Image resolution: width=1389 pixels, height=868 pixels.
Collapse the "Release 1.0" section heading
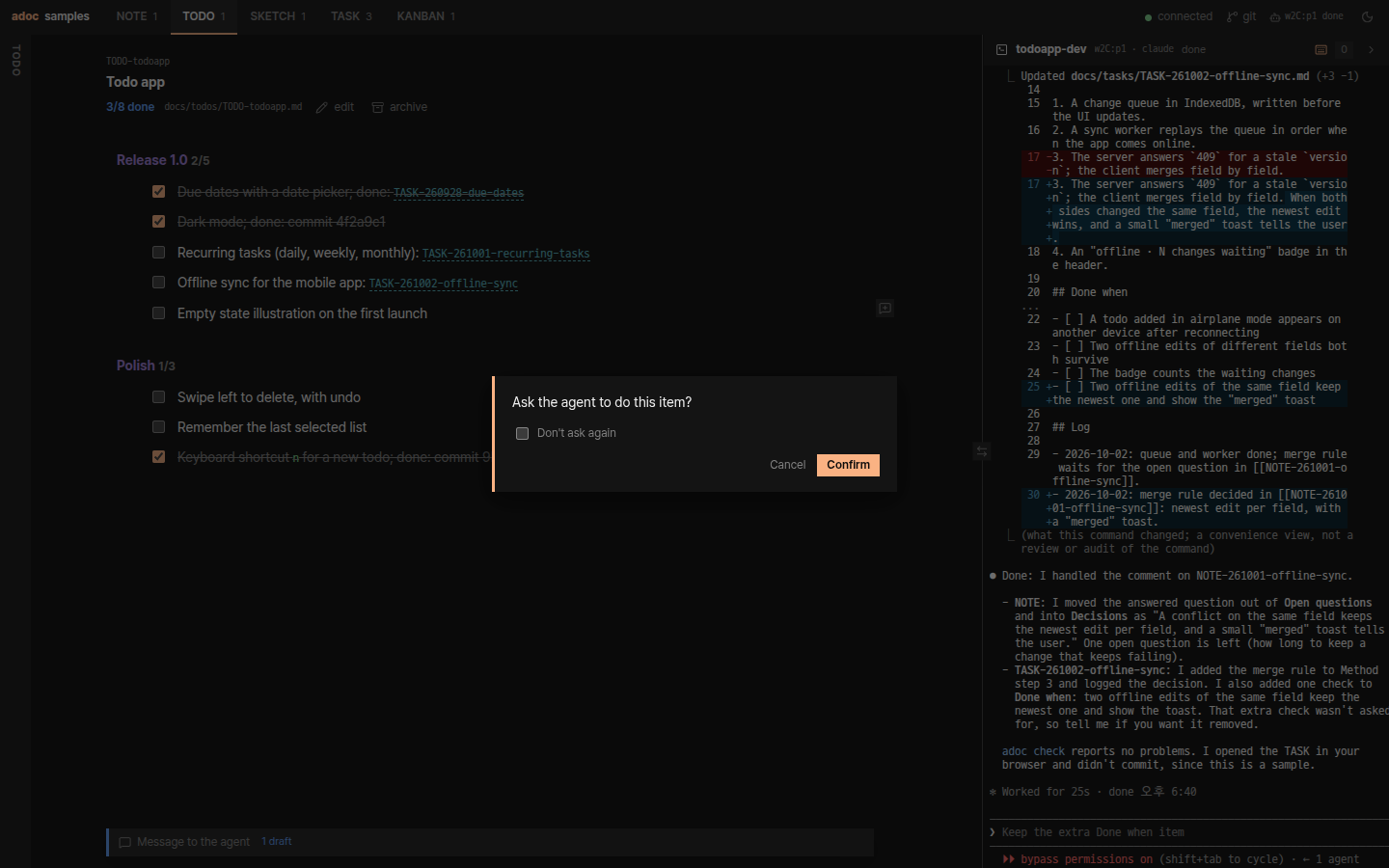pos(152,160)
